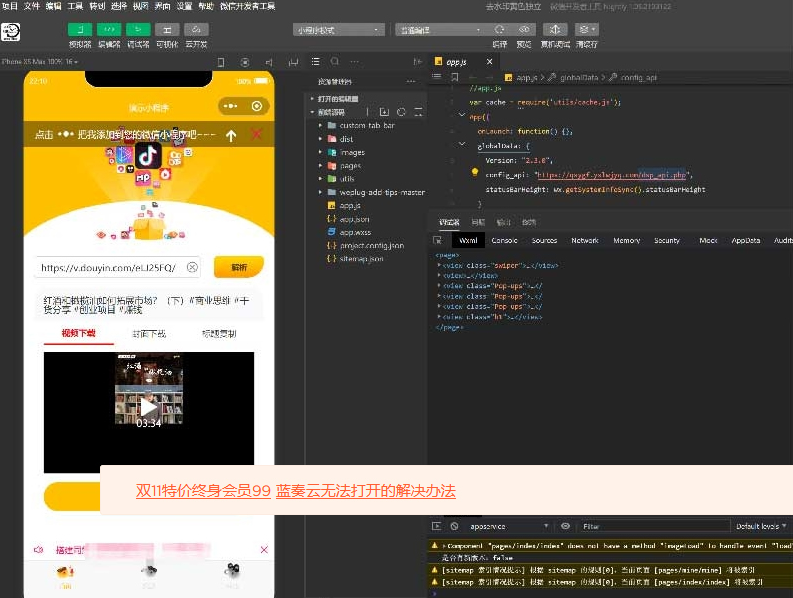Click the element inspect icon beside Wxml
The width and height of the screenshot is (793, 598).
pos(437,240)
